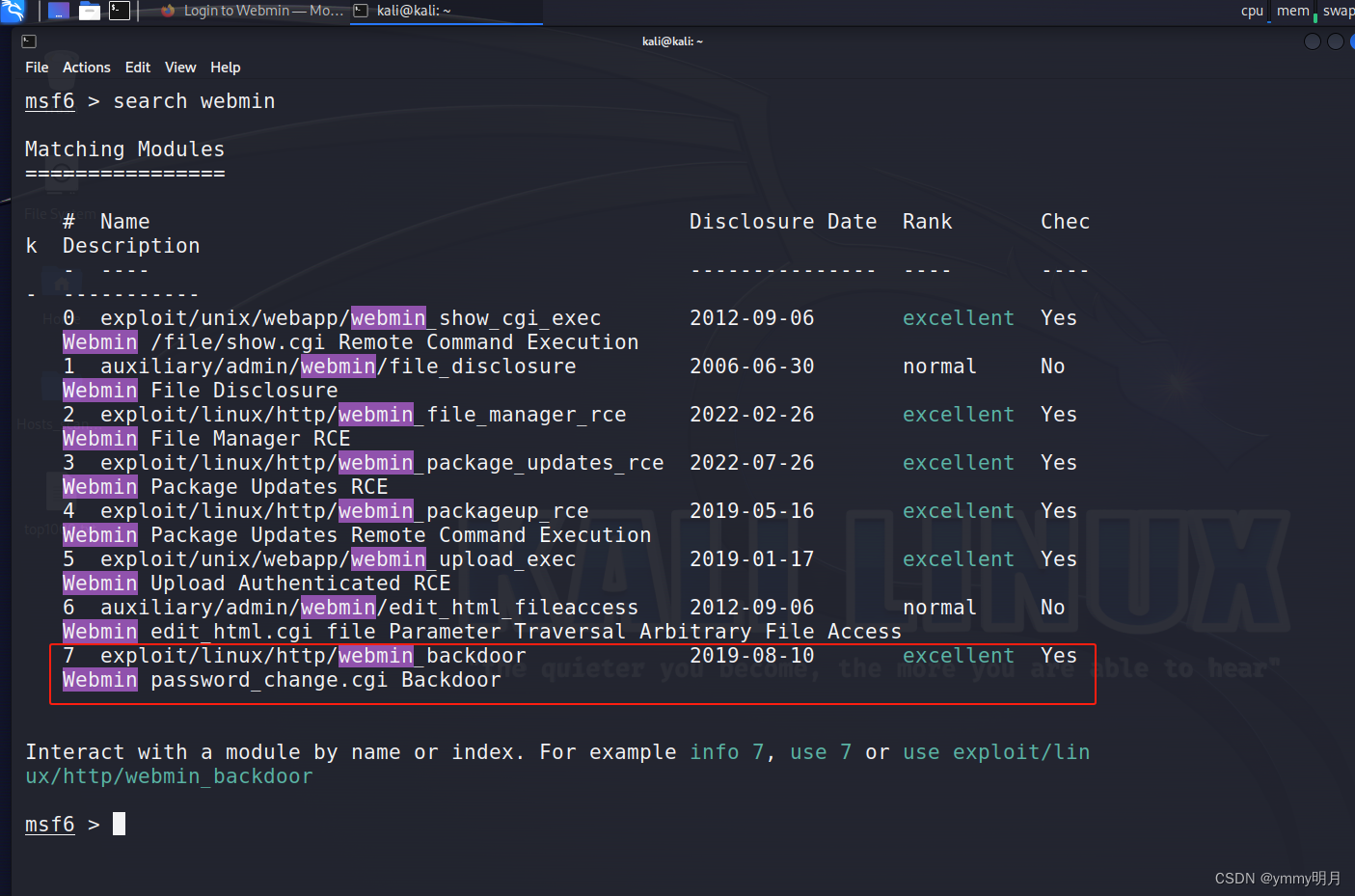The height and width of the screenshot is (896, 1355).
Task: Open the File menu
Action: [37, 68]
